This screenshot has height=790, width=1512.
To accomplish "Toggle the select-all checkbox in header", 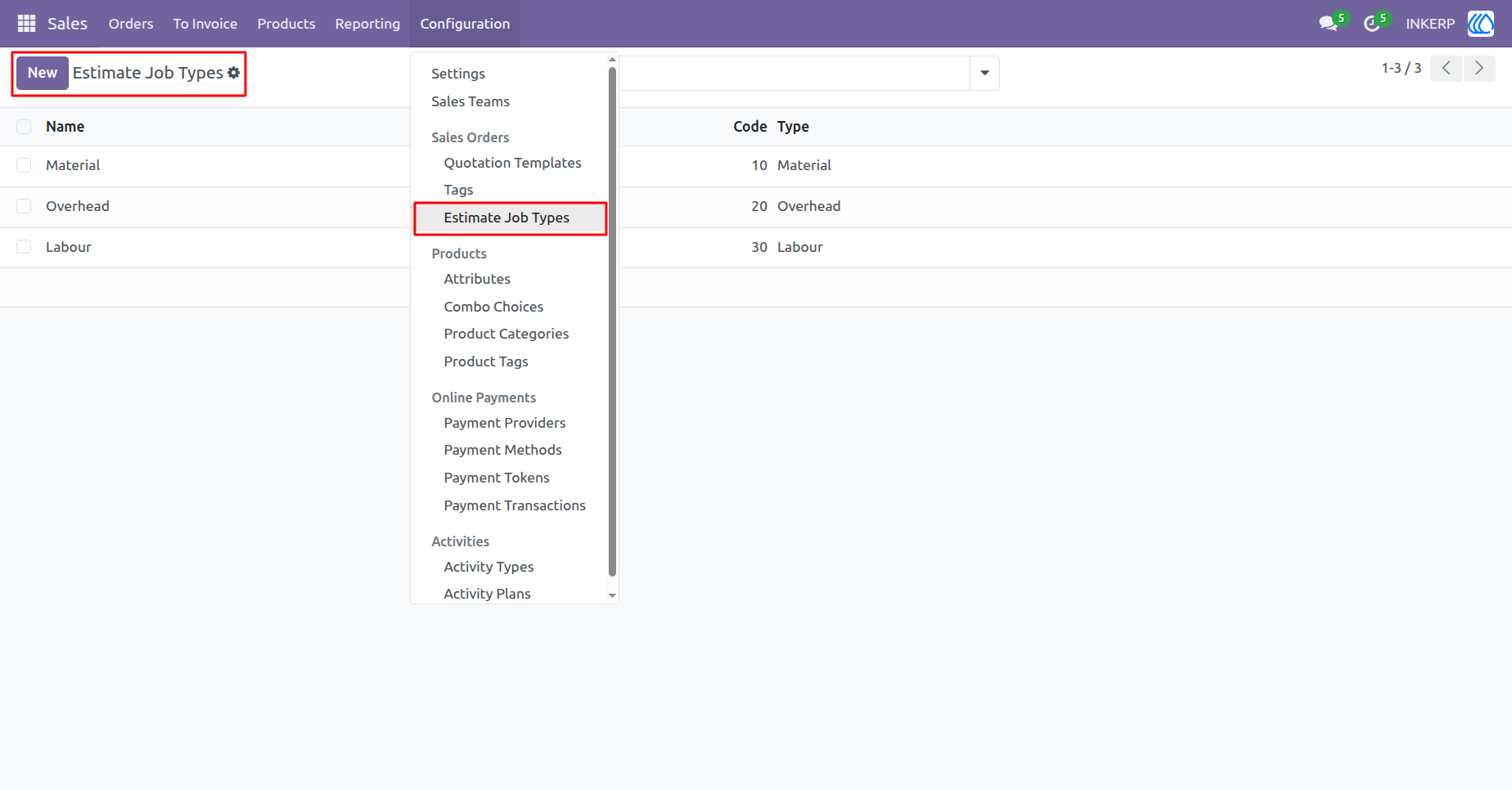I will coord(24,127).
